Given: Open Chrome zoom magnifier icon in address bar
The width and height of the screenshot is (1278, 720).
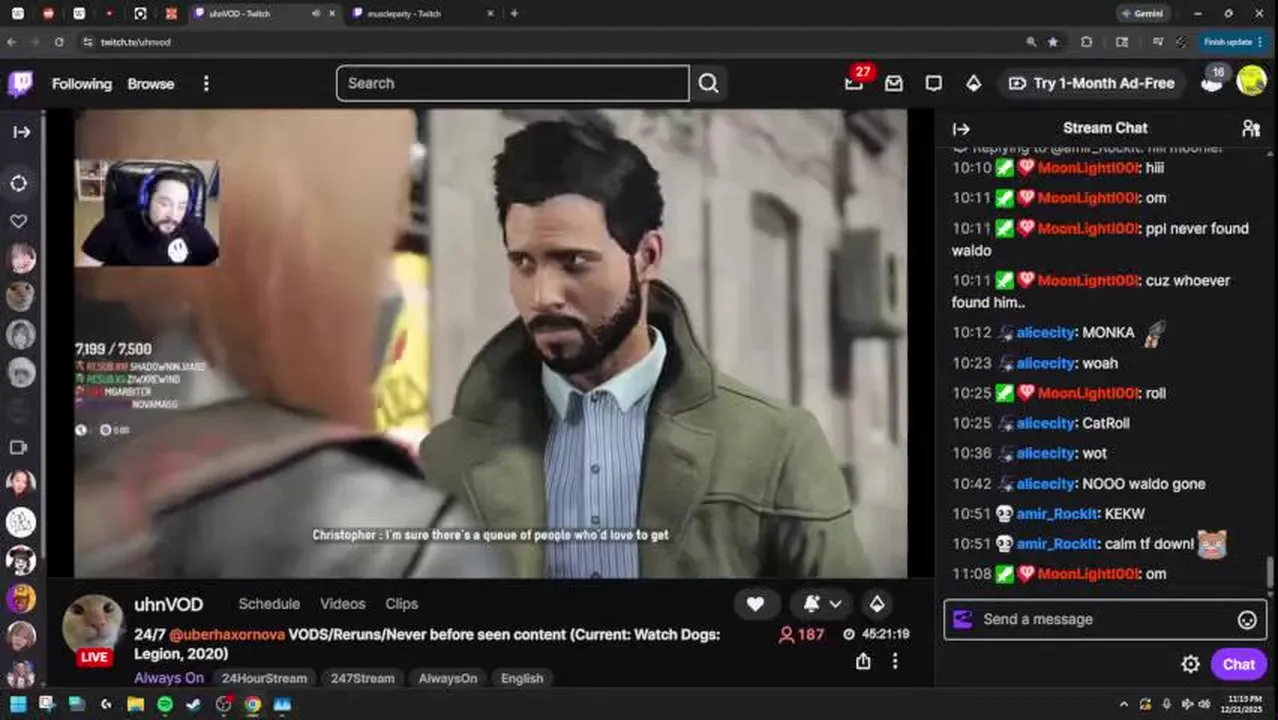Looking at the screenshot, I should [1031, 42].
